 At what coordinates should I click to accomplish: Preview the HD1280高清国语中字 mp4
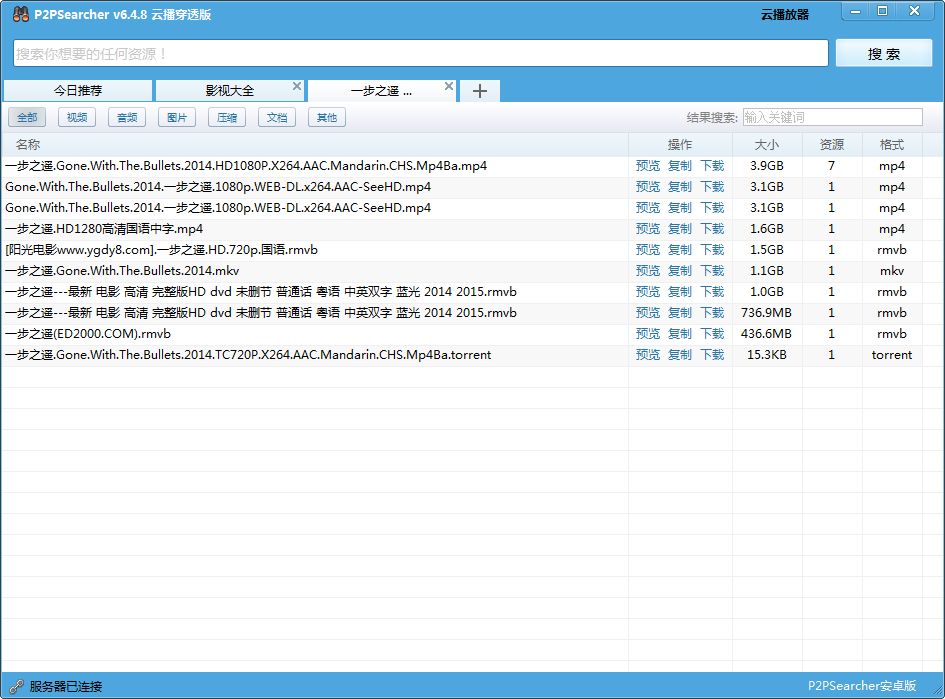pyautogui.click(x=648, y=229)
